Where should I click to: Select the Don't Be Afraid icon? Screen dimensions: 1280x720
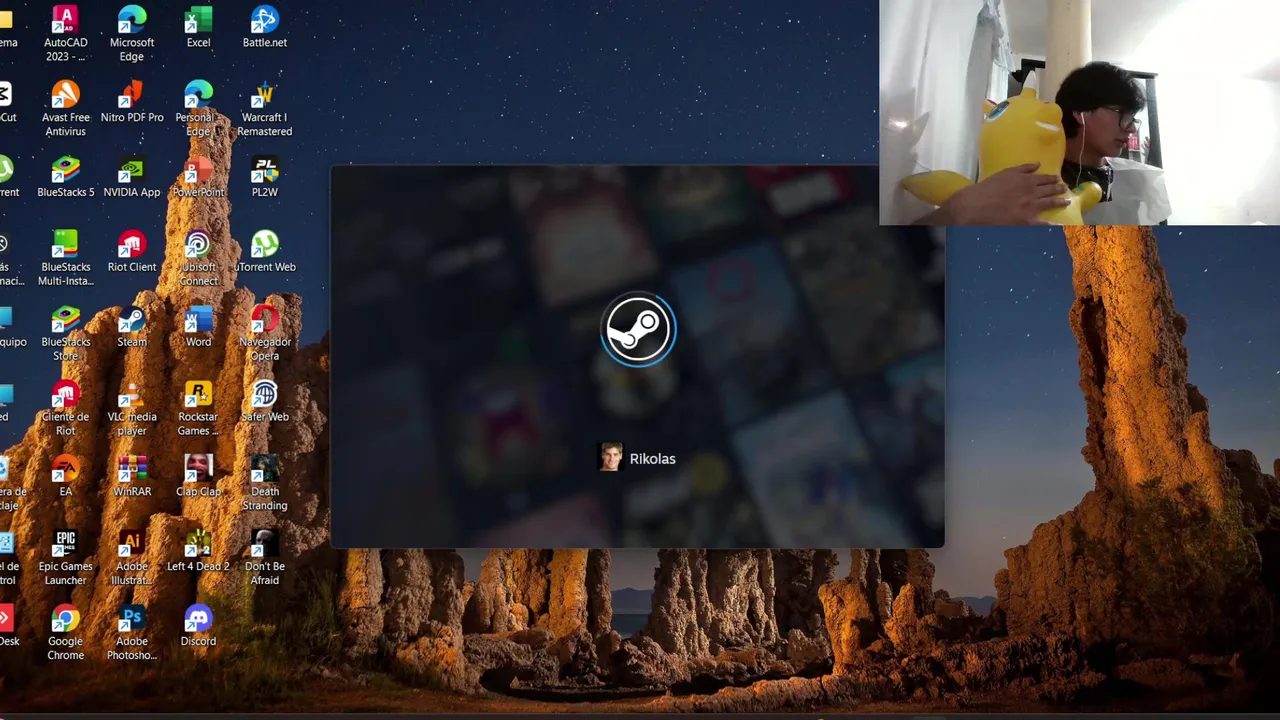265,558
